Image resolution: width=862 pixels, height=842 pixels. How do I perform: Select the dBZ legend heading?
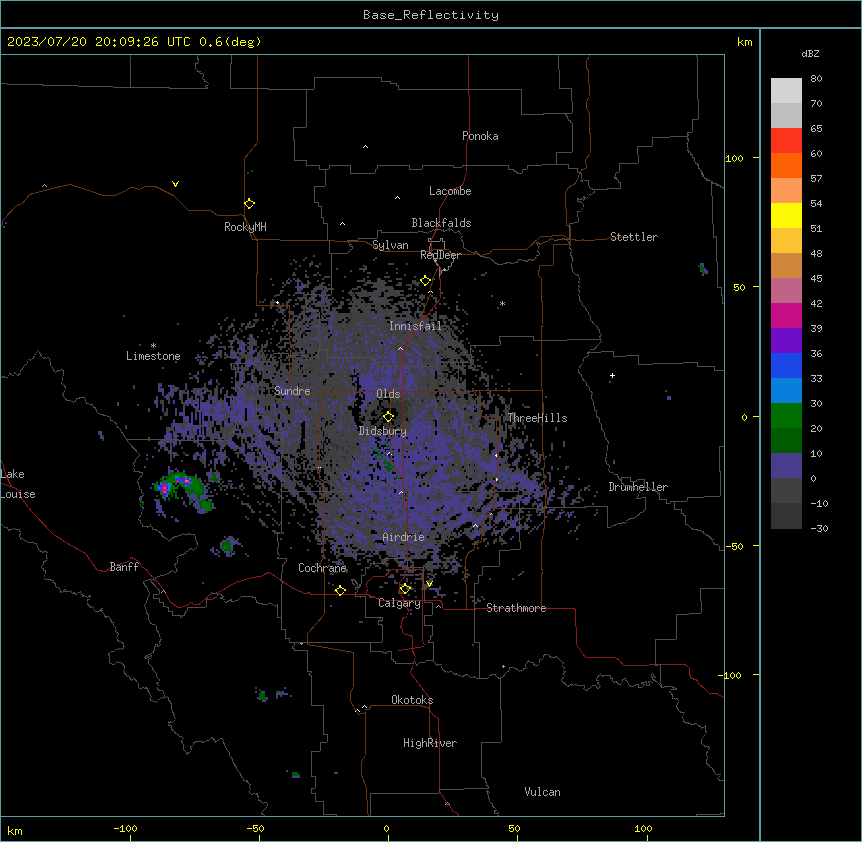(x=810, y=53)
